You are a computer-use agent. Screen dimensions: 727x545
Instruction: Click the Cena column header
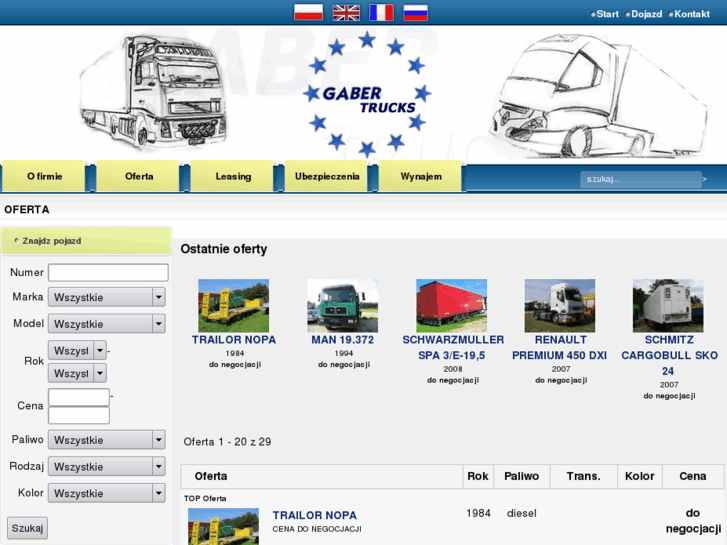click(693, 476)
